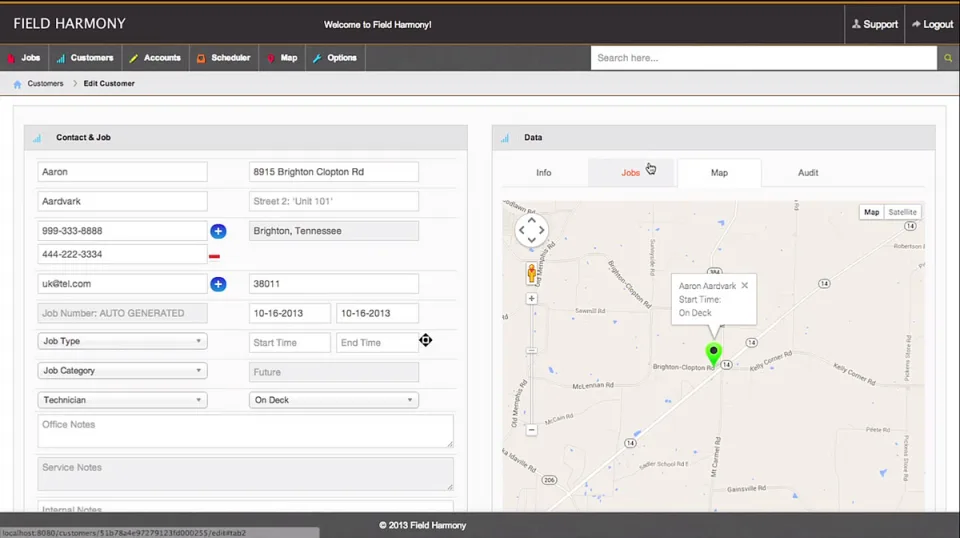Click the Service Notes text area

(246, 474)
